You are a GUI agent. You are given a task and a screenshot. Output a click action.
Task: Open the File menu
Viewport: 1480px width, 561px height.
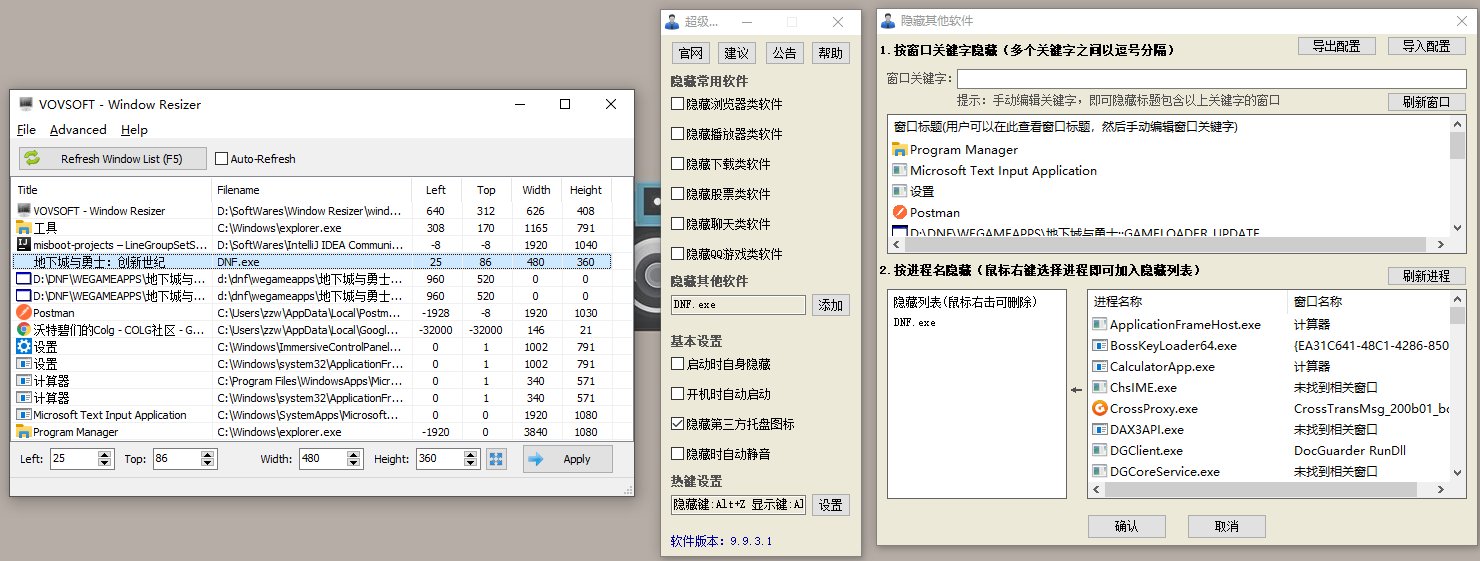[26, 130]
